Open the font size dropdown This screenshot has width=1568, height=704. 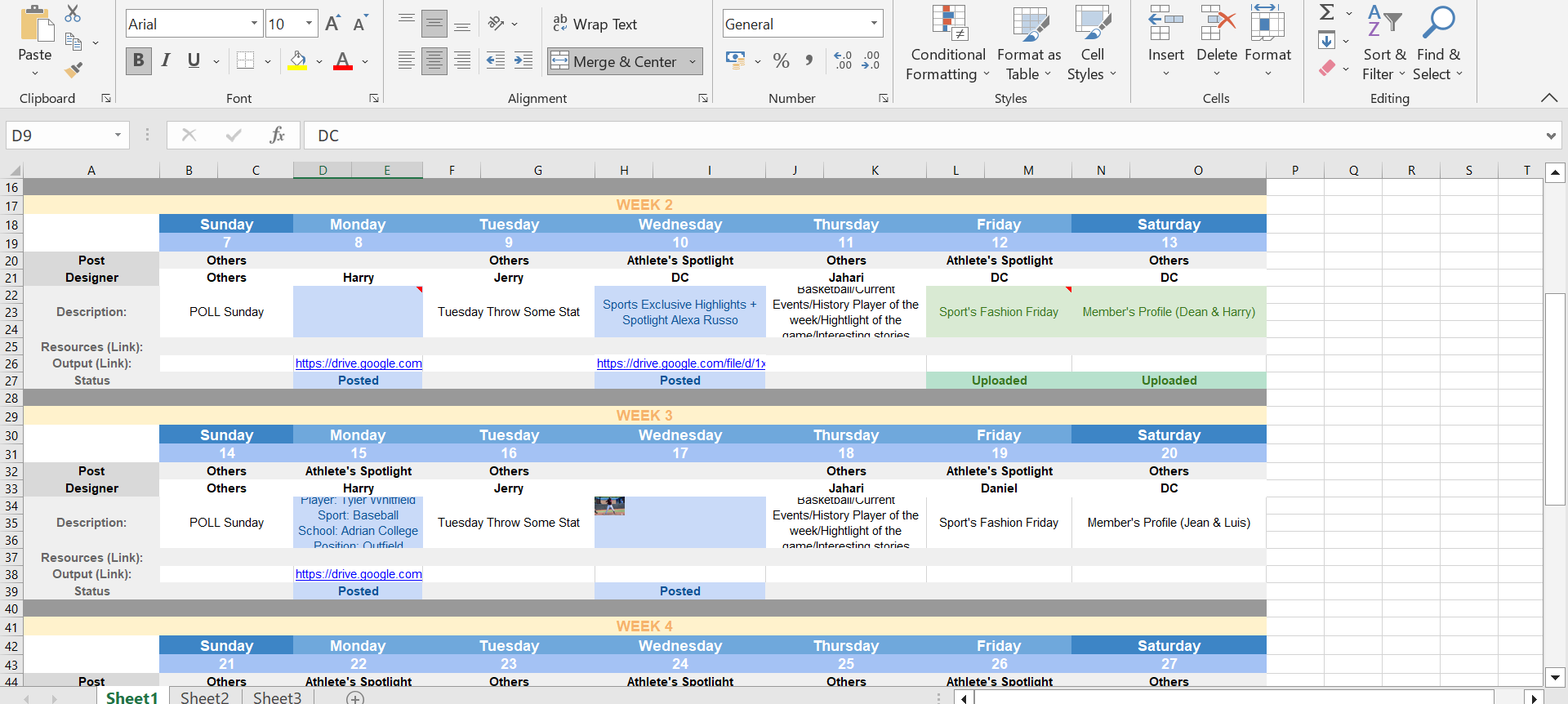coord(310,24)
